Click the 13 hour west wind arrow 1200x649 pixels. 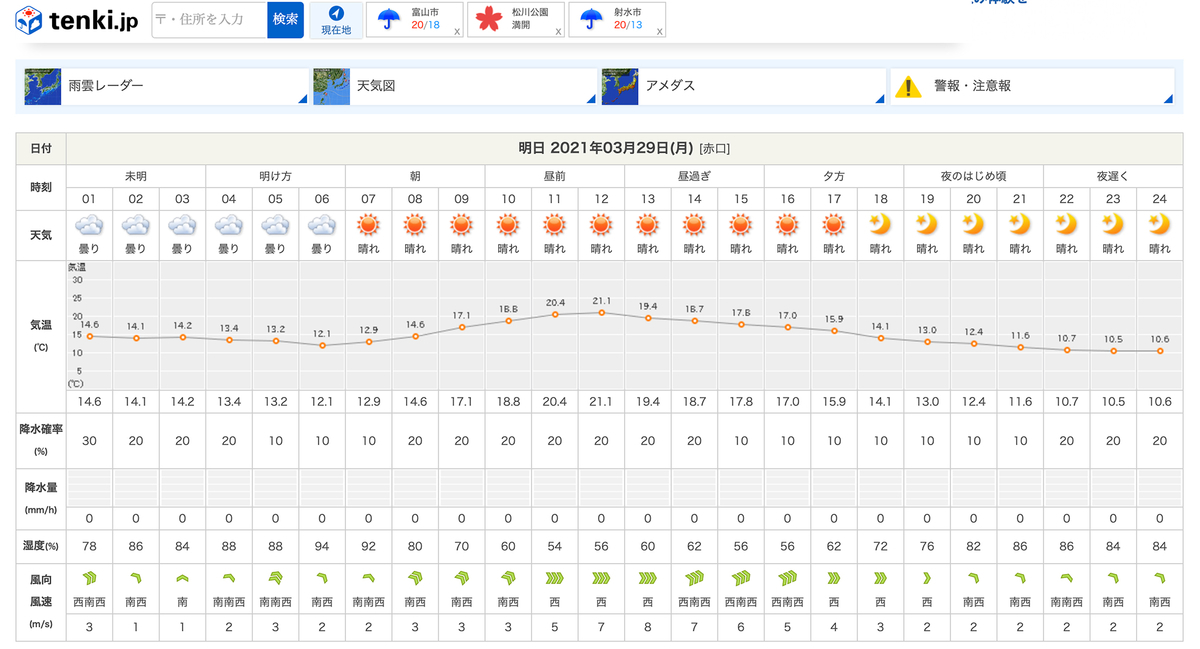coord(648,577)
